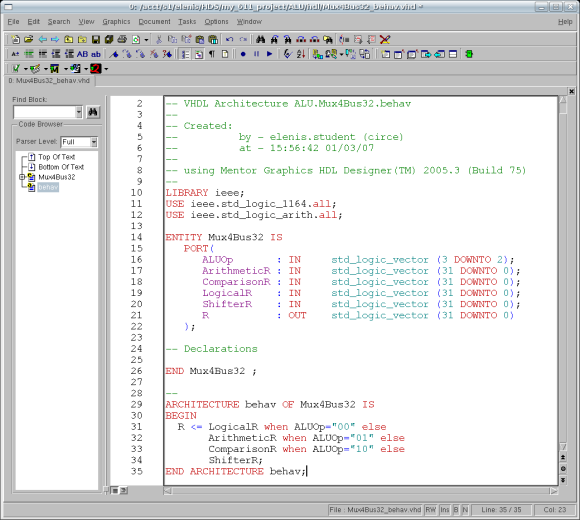Open the Help menu
Screen dimensions: 580x520
(565, 22)
